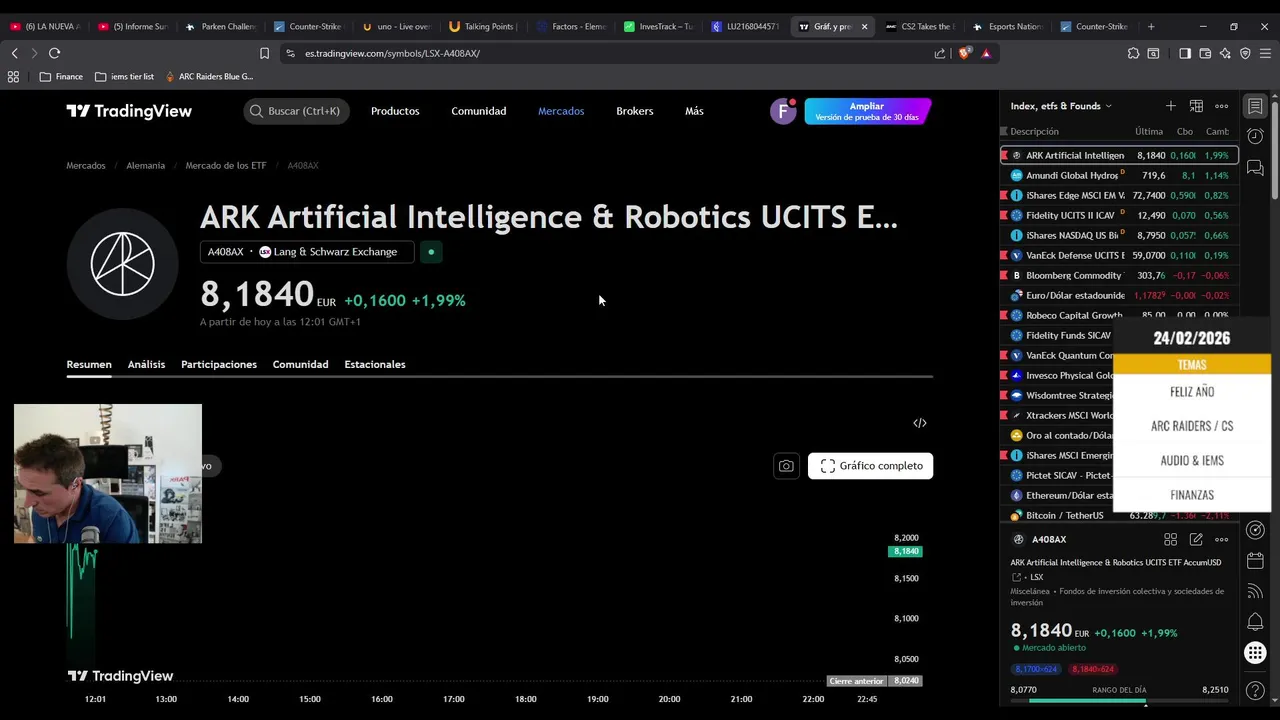Go to Mercados breadcrumb link
Screen dimensions: 1280x720
86,165
